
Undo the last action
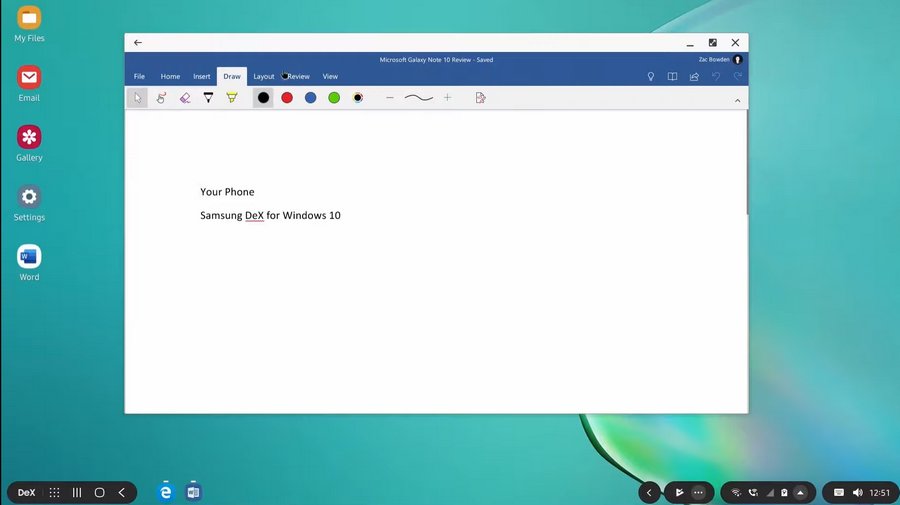click(x=716, y=76)
